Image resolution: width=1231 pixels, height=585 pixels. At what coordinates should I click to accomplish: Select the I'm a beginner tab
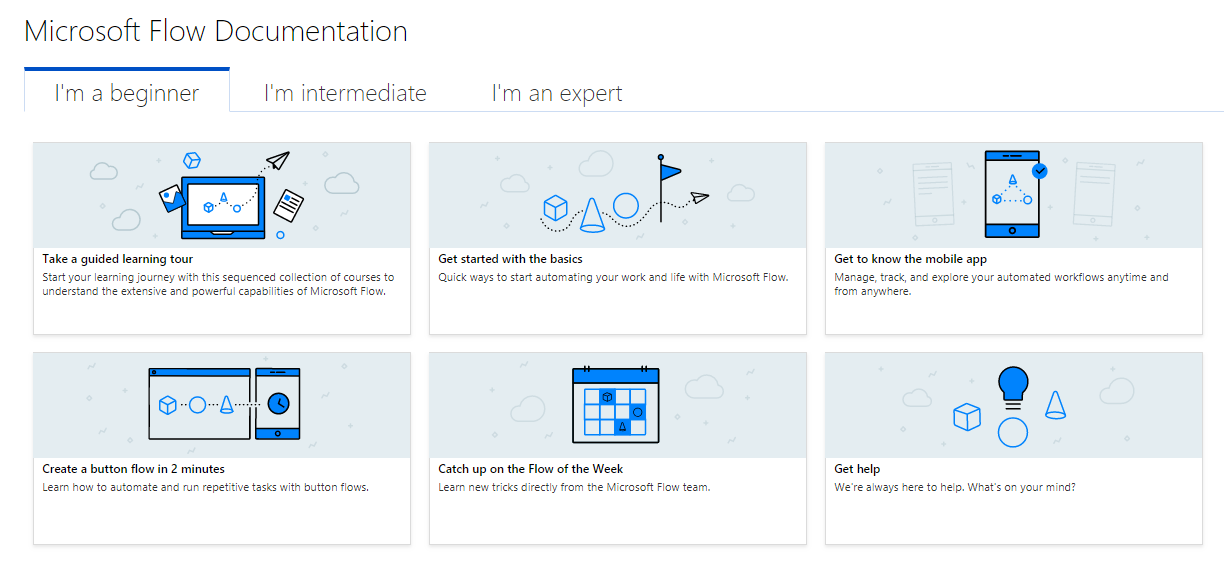pos(126,90)
